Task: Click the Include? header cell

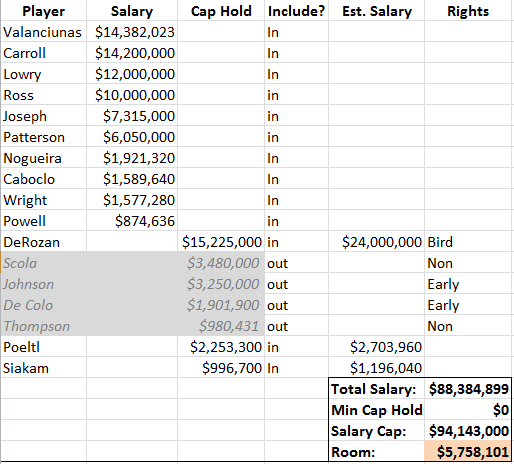Action: (296, 11)
